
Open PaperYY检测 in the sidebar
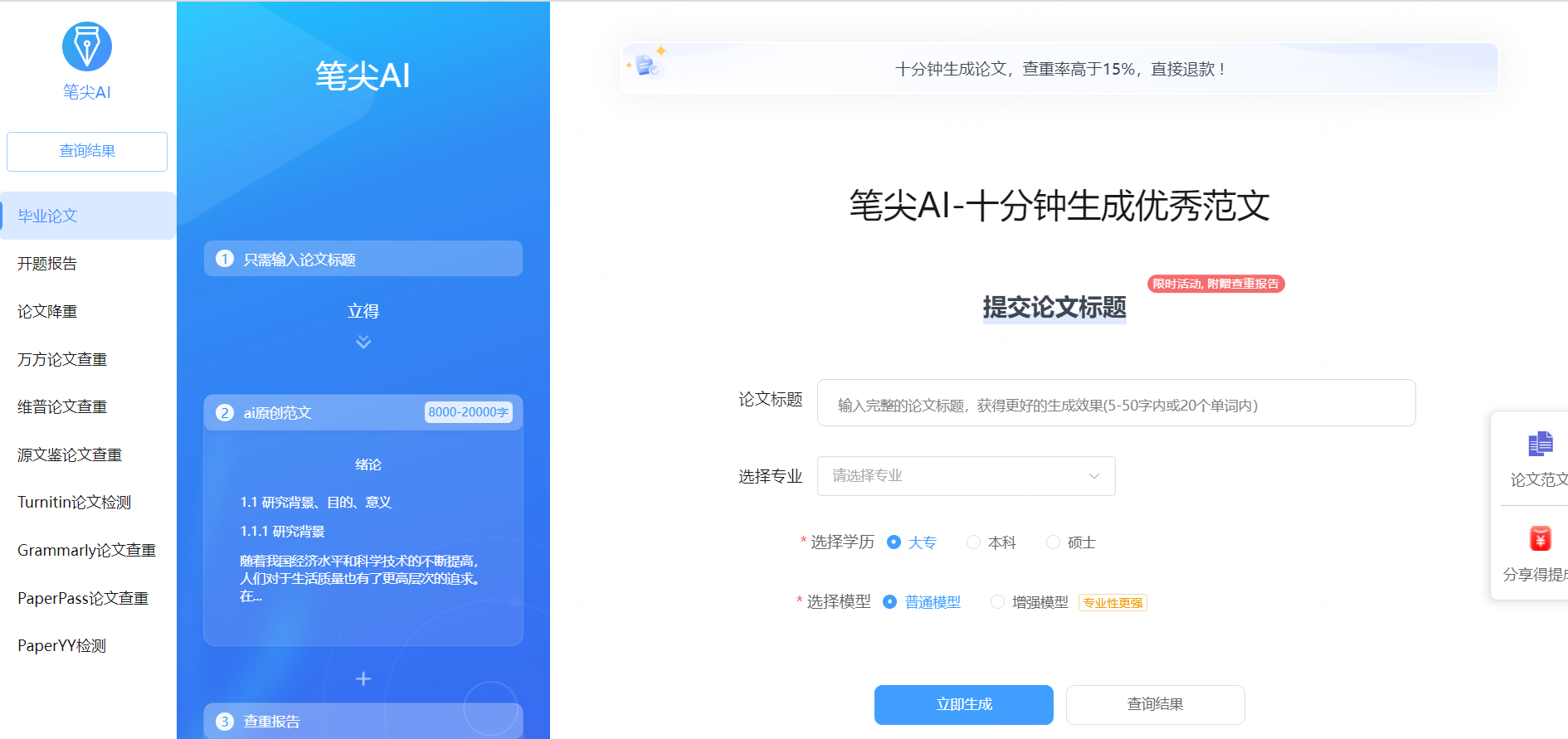[88, 645]
